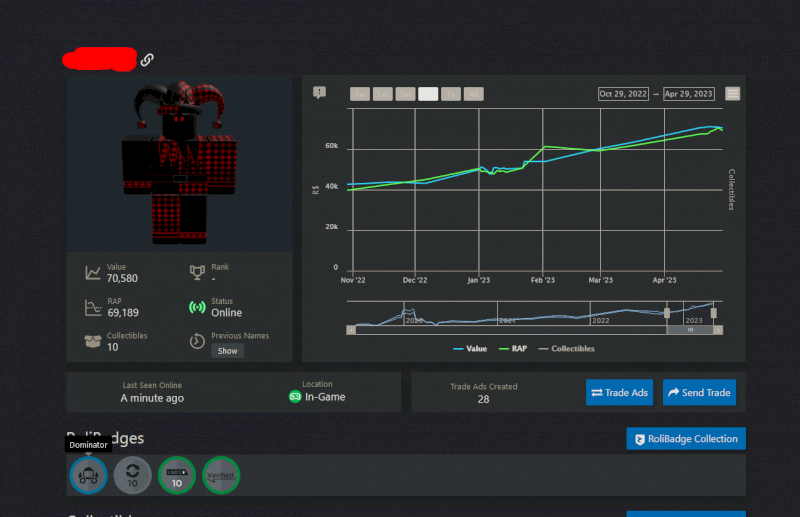
Task: Copy profile link via chain icon
Action: pyautogui.click(x=147, y=60)
